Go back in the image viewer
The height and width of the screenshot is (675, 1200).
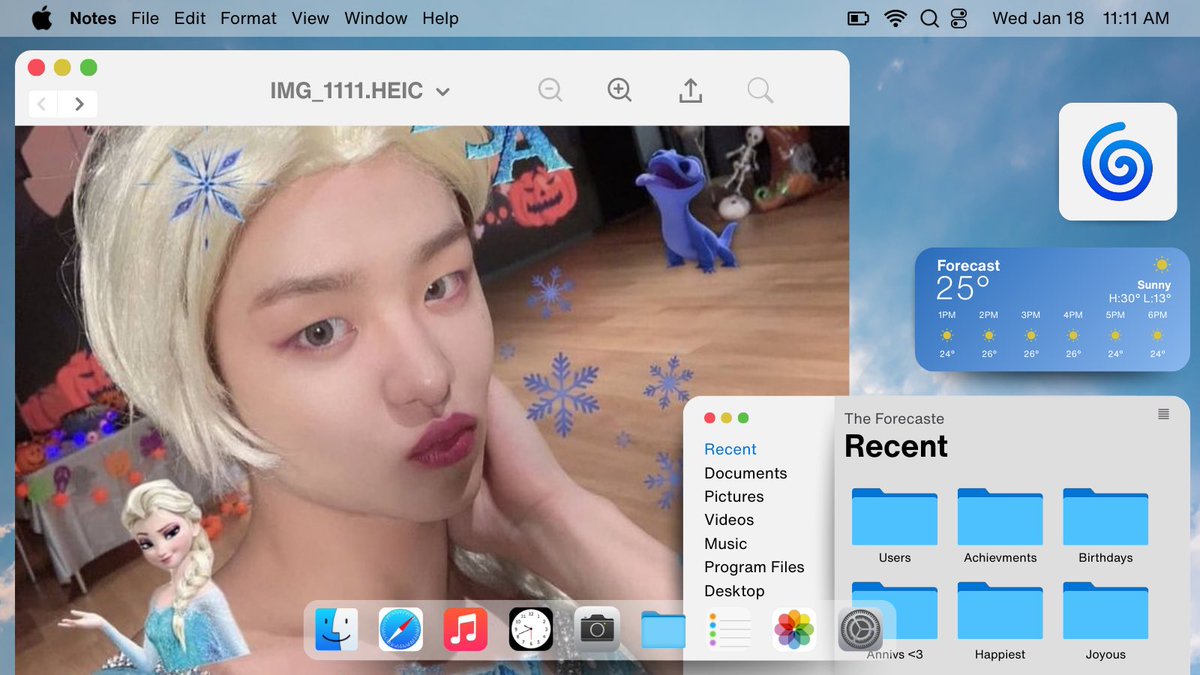point(42,103)
